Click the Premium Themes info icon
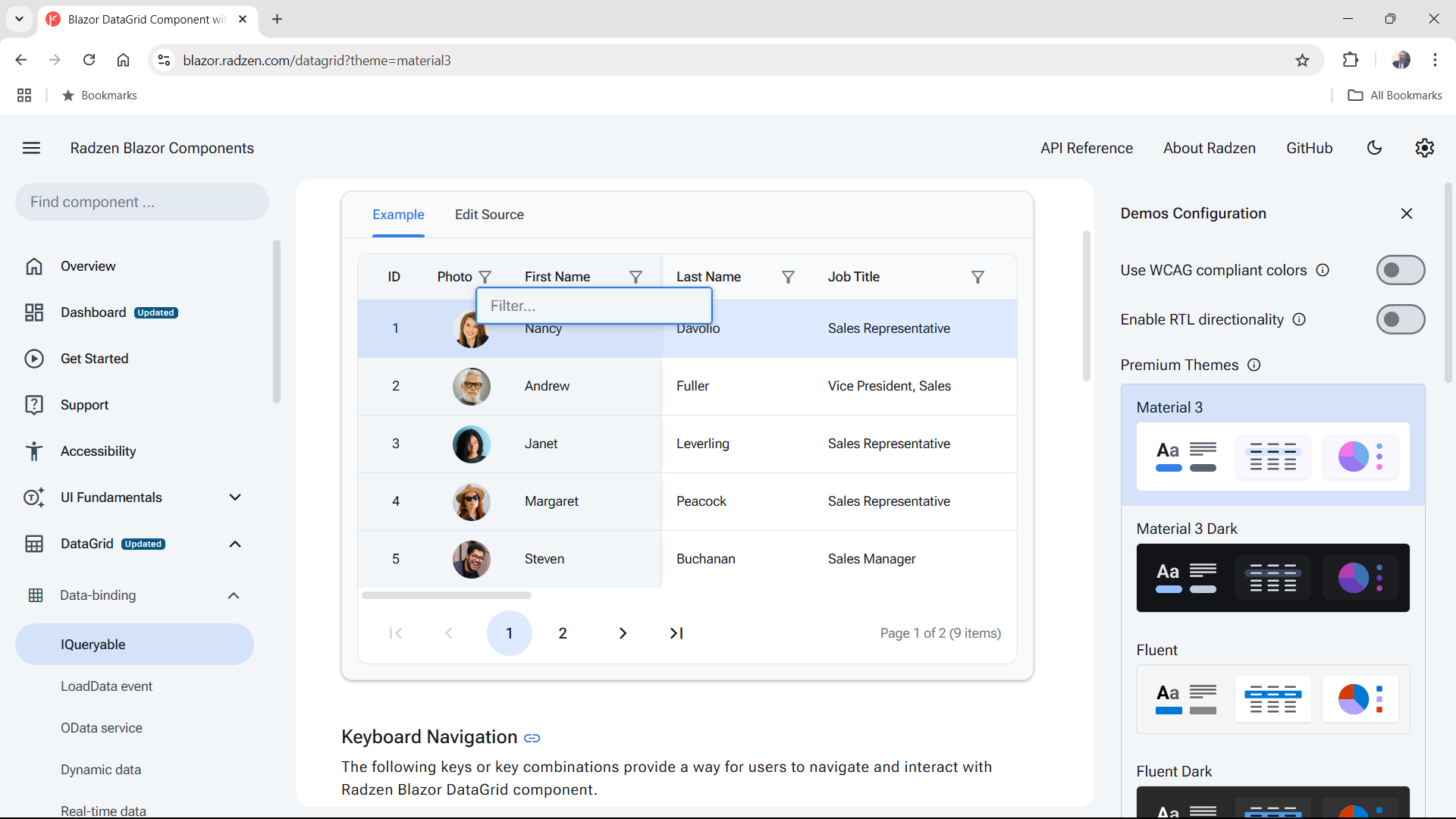Image resolution: width=1456 pixels, height=819 pixels. click(x=1254, y=365)
